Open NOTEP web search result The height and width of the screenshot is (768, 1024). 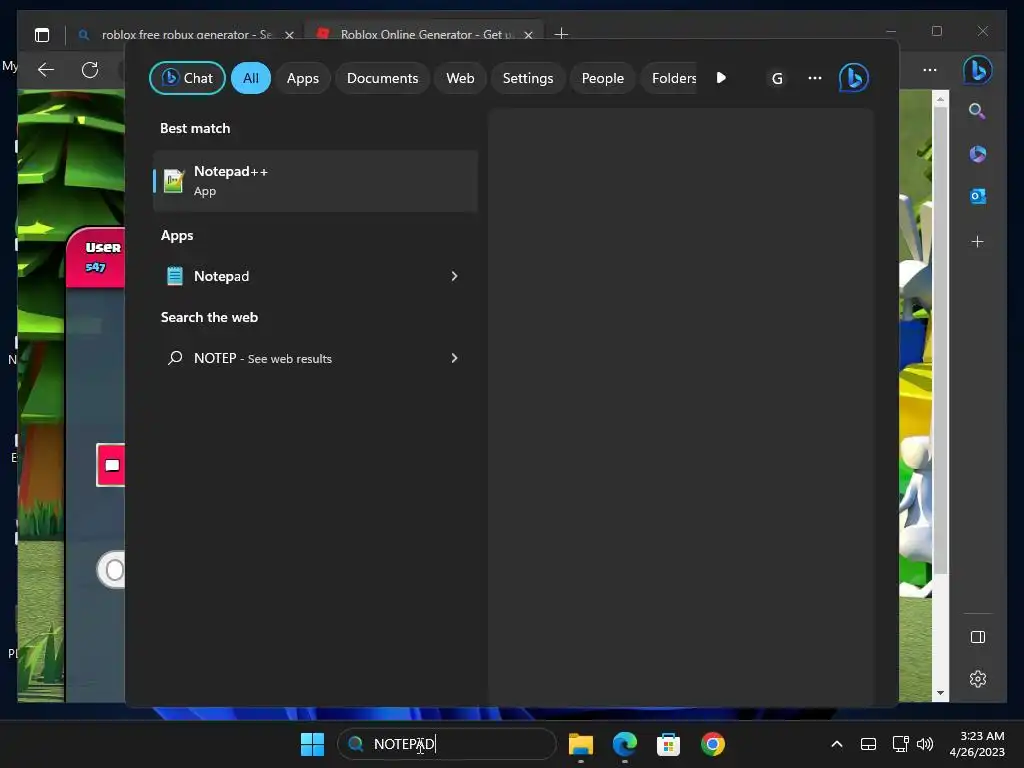[315, 358]
